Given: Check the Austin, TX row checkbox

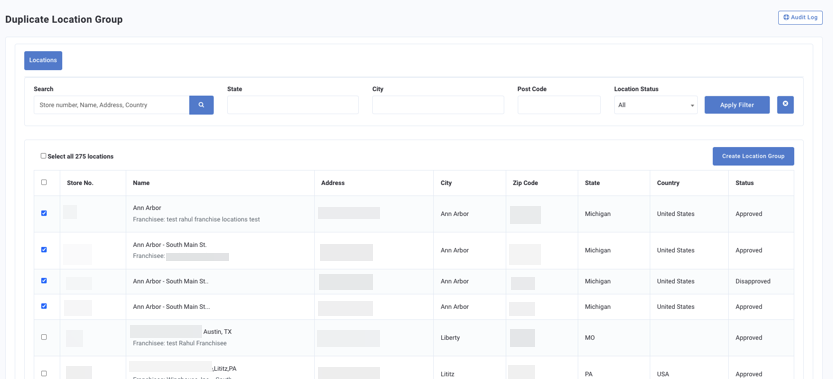Looking at the screenshot, I should [44, 337].
